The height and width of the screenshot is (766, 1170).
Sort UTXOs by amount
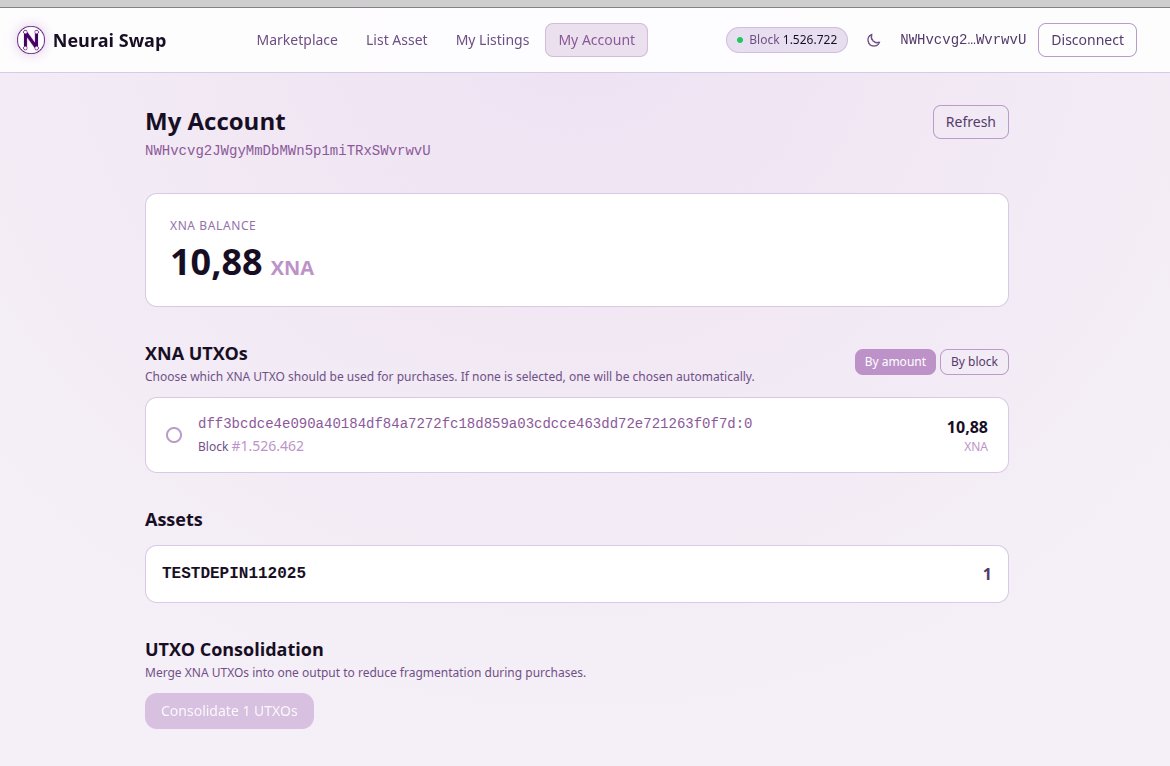pos(895,362)
